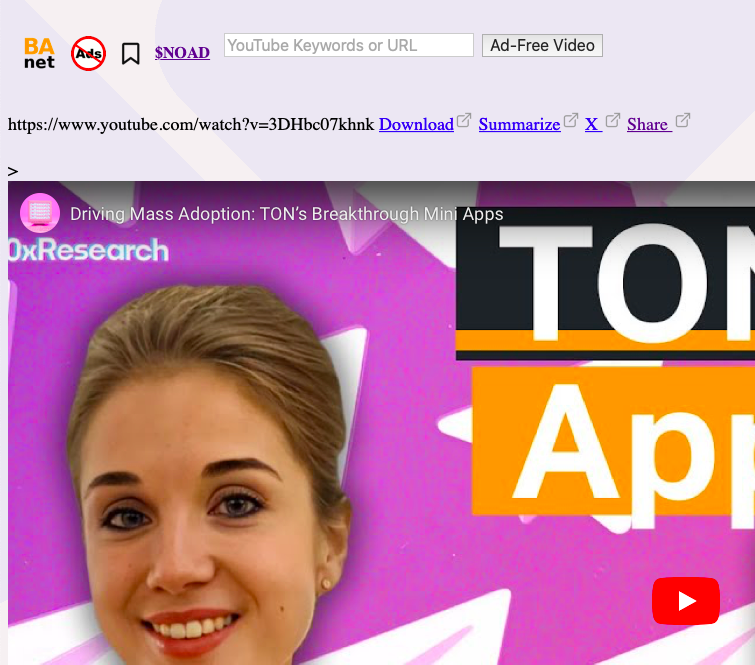755x665 pixels.
Task: Open video title Driving Mass Adoption
Action: 286,214
